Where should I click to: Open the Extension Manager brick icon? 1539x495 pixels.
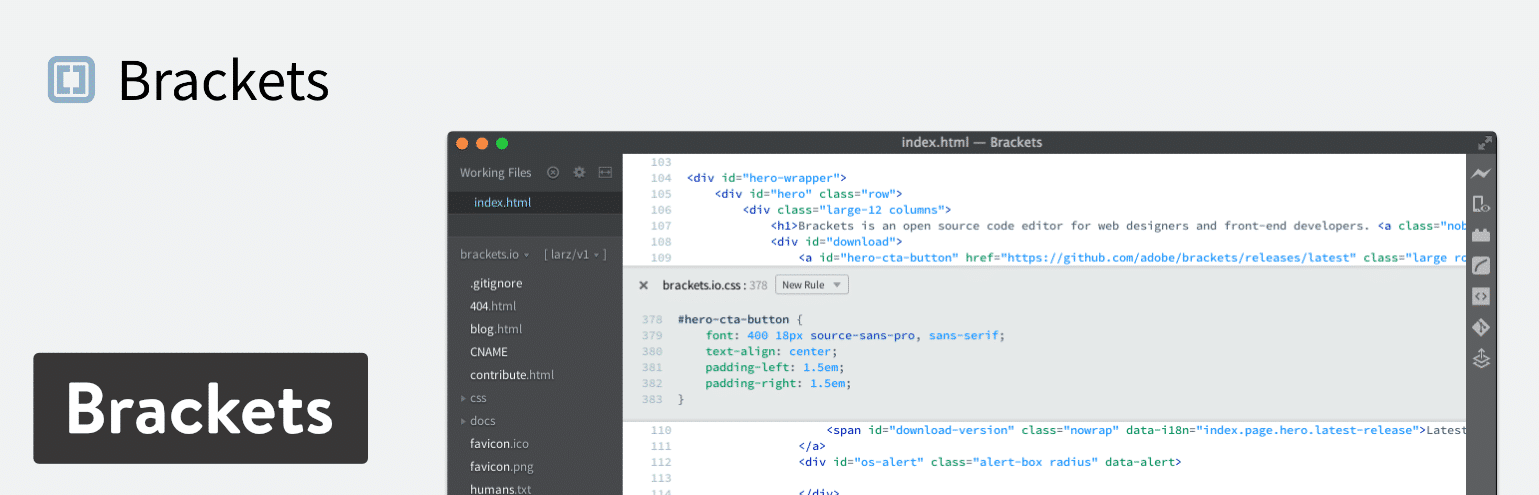[1481, 235]
